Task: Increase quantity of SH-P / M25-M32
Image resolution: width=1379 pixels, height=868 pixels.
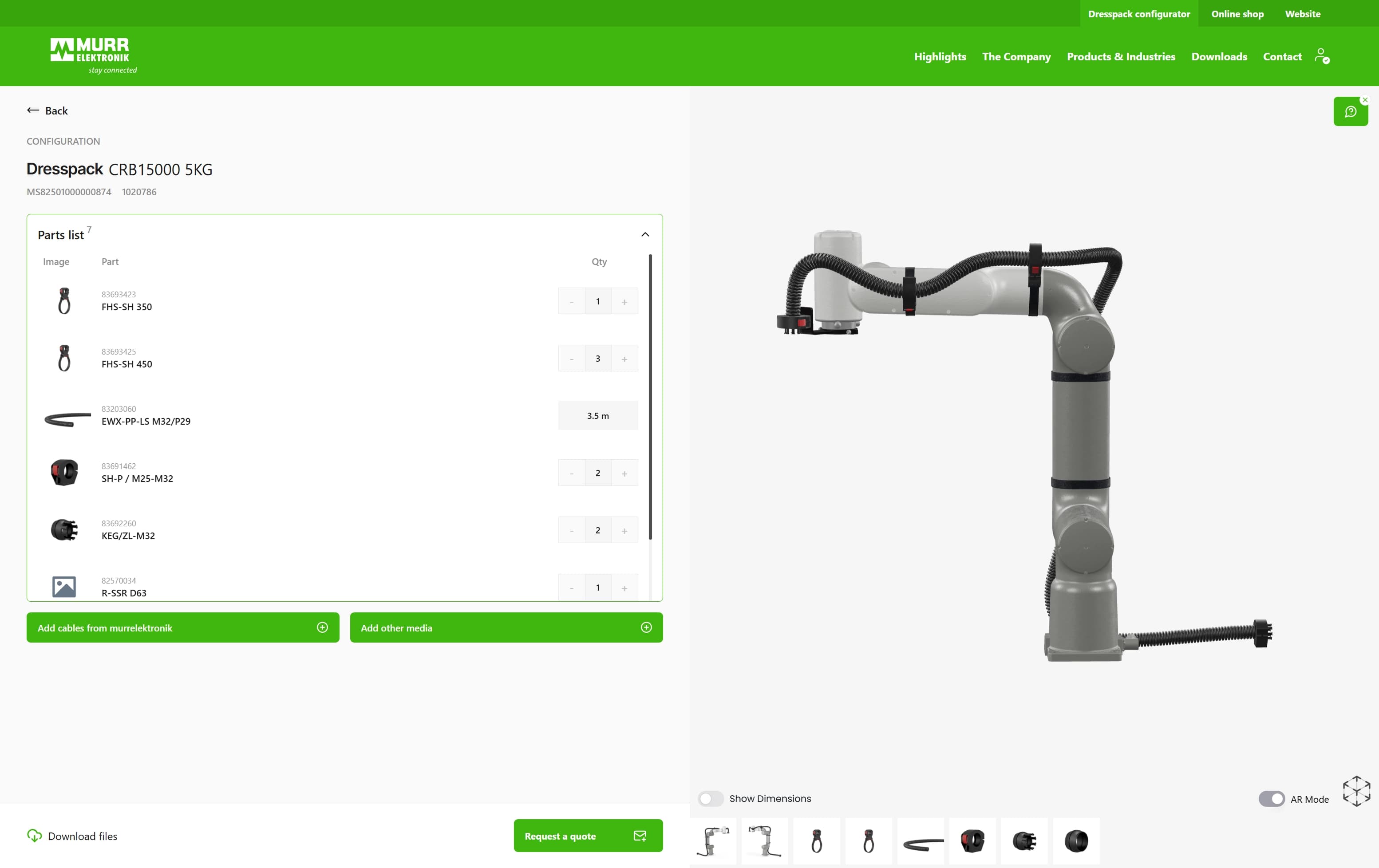Action: point(624,473)
